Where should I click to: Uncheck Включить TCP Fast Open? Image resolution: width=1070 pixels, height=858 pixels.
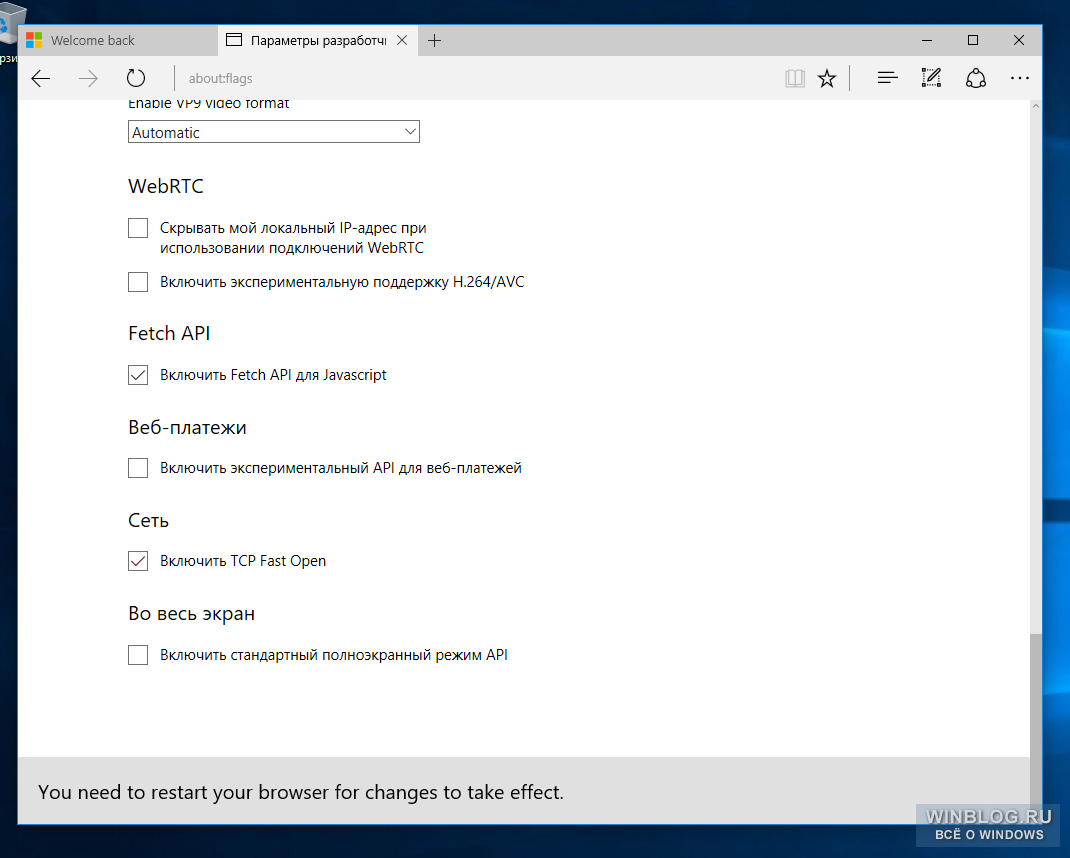138,561
